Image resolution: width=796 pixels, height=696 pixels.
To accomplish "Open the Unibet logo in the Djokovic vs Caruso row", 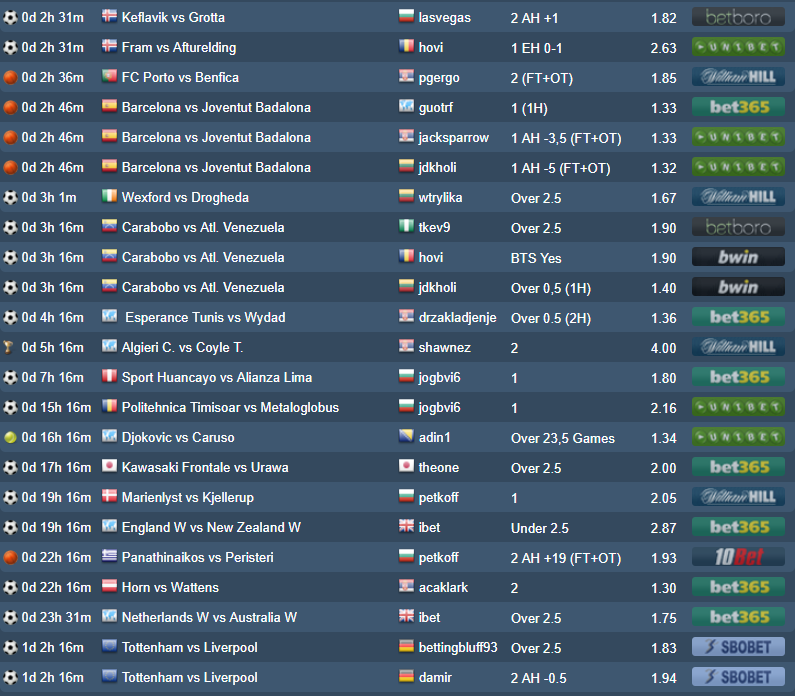I will pos(738,437).
